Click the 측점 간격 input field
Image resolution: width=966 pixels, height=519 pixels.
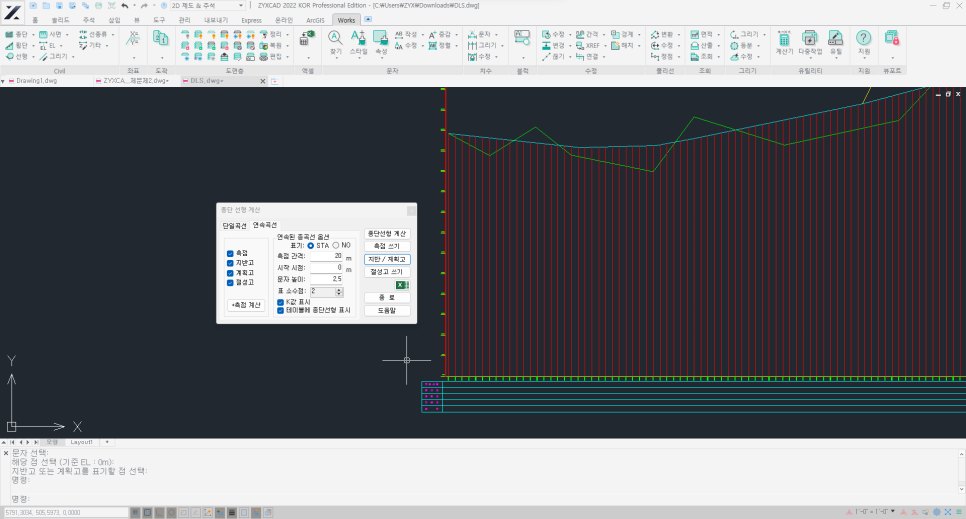(x=326, y=257)
